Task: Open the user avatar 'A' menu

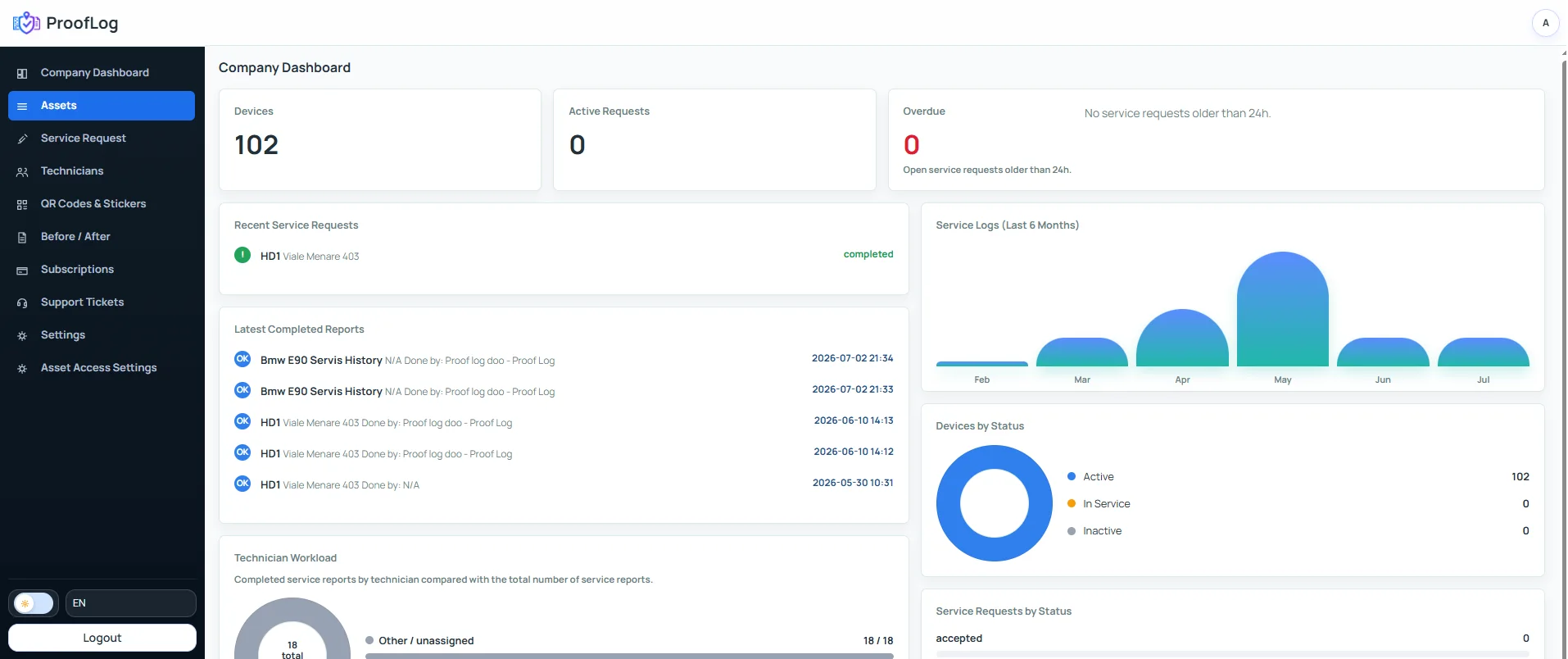Action: point(1545,23)
